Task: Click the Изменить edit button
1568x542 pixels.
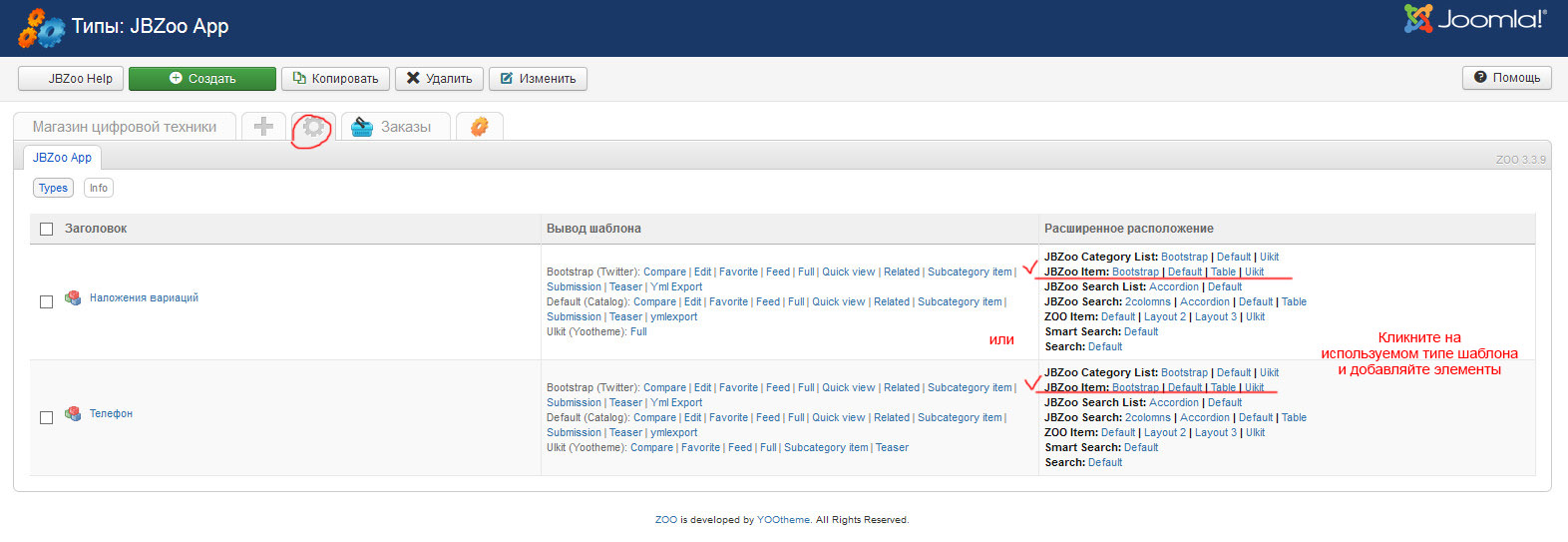Action: (538, 79)
